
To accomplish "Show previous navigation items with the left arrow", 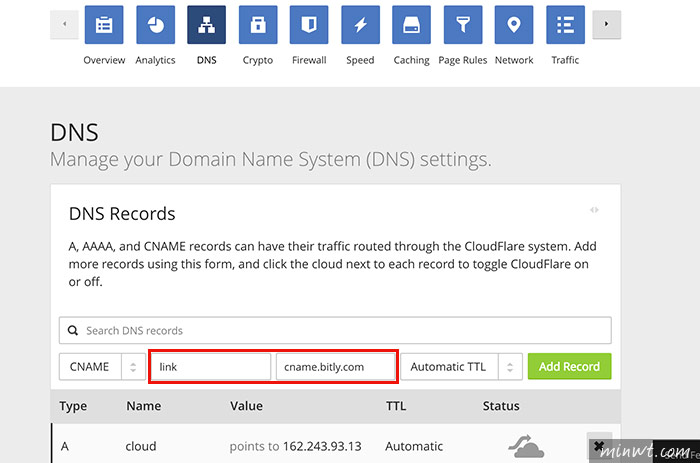I will pos(64,24).
